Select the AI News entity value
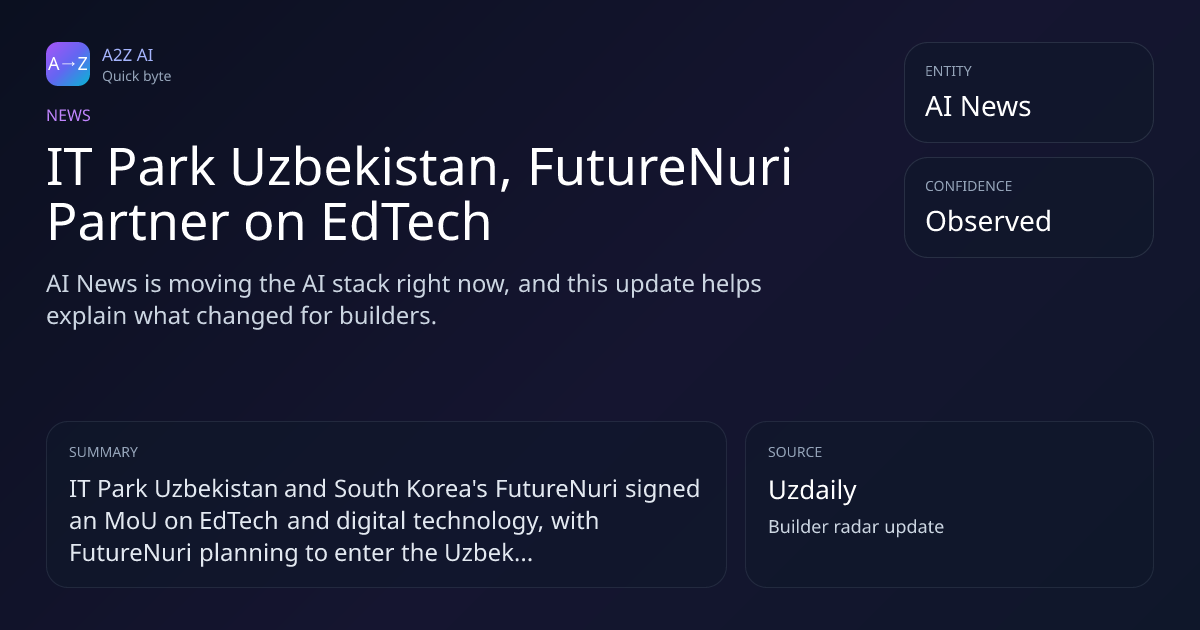The image size is (1200, 630). tap(978, 106)
